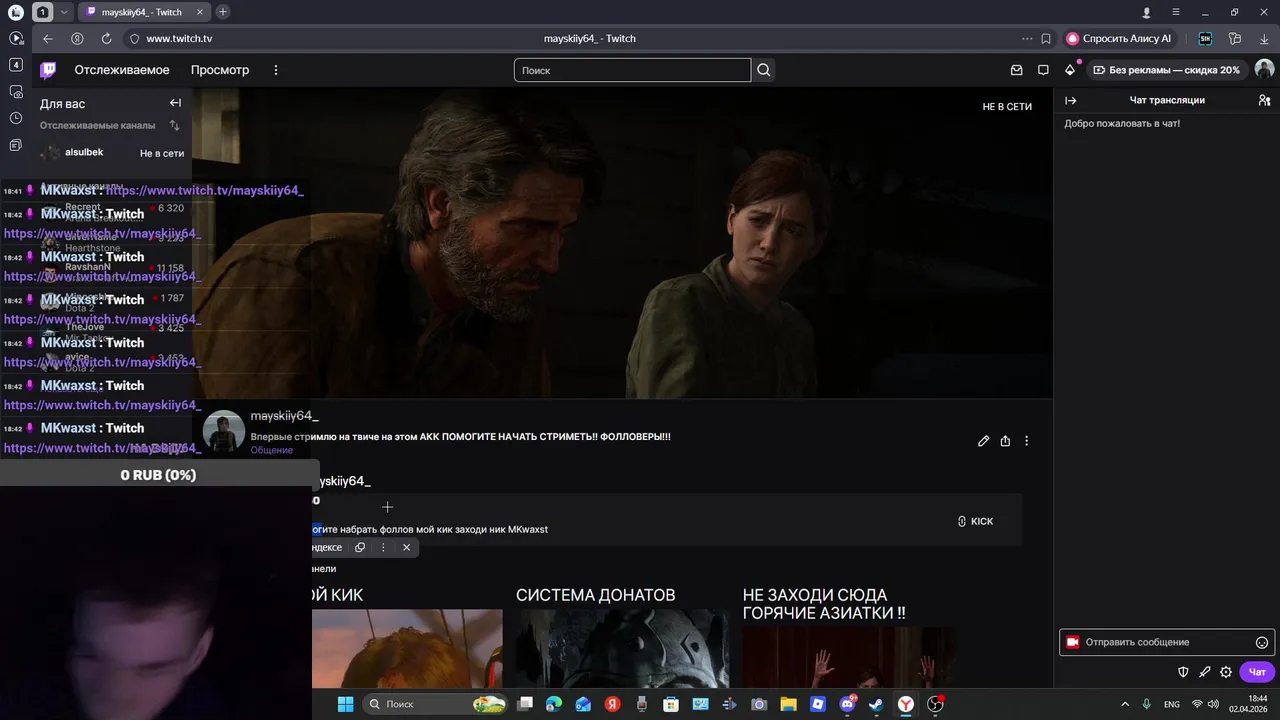
Task: Click the sword mod-view icon
Action: [x=1204, y=672]
